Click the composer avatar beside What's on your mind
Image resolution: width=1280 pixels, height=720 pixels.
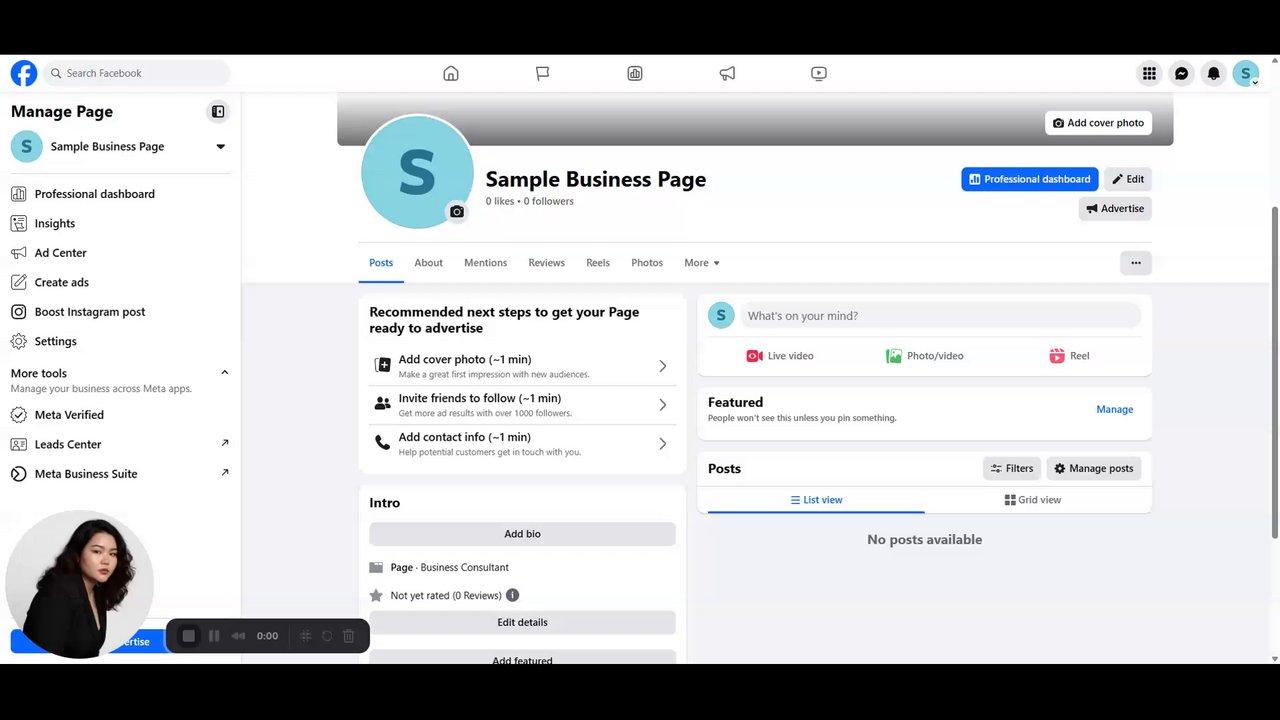(721, 316)
